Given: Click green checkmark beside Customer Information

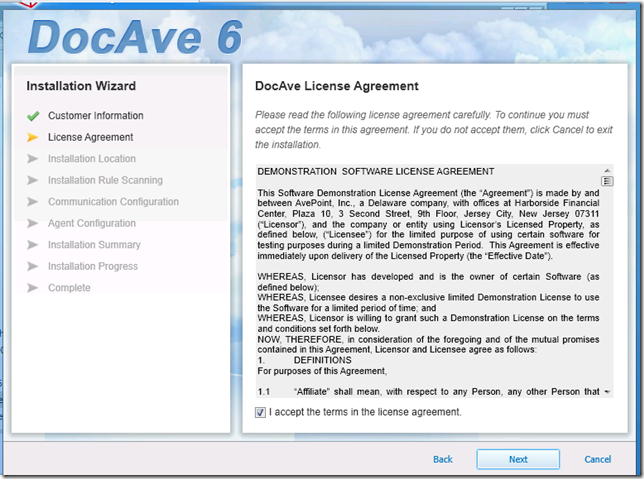Looking at the screenshot, I should click(33, 116).
